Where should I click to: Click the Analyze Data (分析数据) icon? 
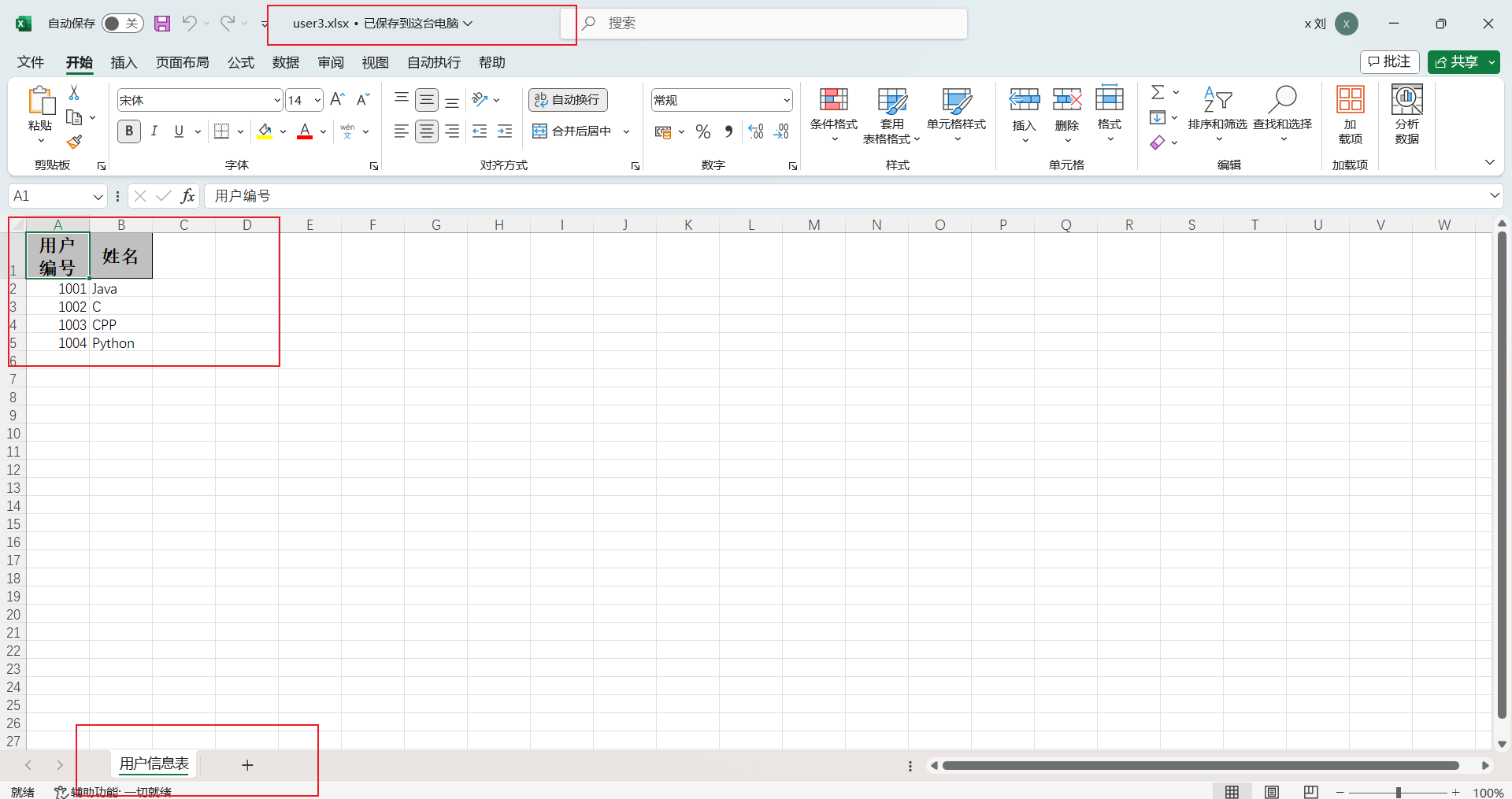coord(1406,114)
